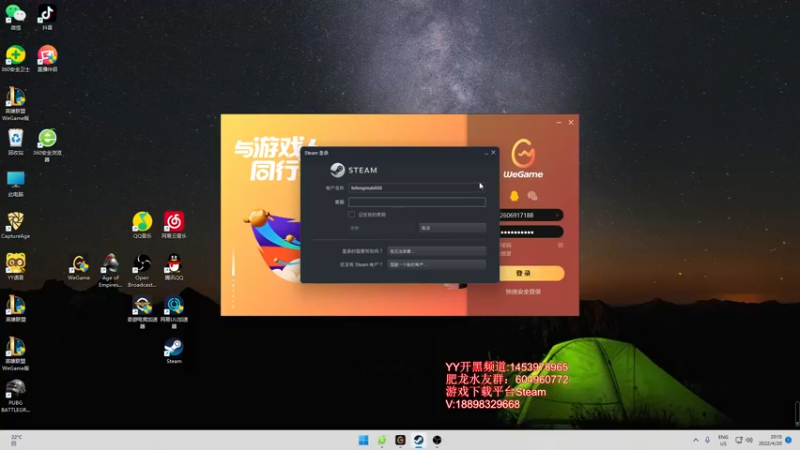Image resolution: width=800 pixels, height=450 pixels.
Task: Expand the WeGame account number dropdown
Action: coord(557,215)
